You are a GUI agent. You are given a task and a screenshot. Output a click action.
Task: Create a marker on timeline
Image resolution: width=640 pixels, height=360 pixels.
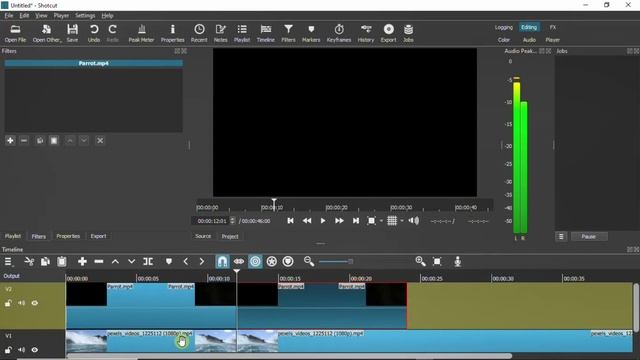[169, 262]
